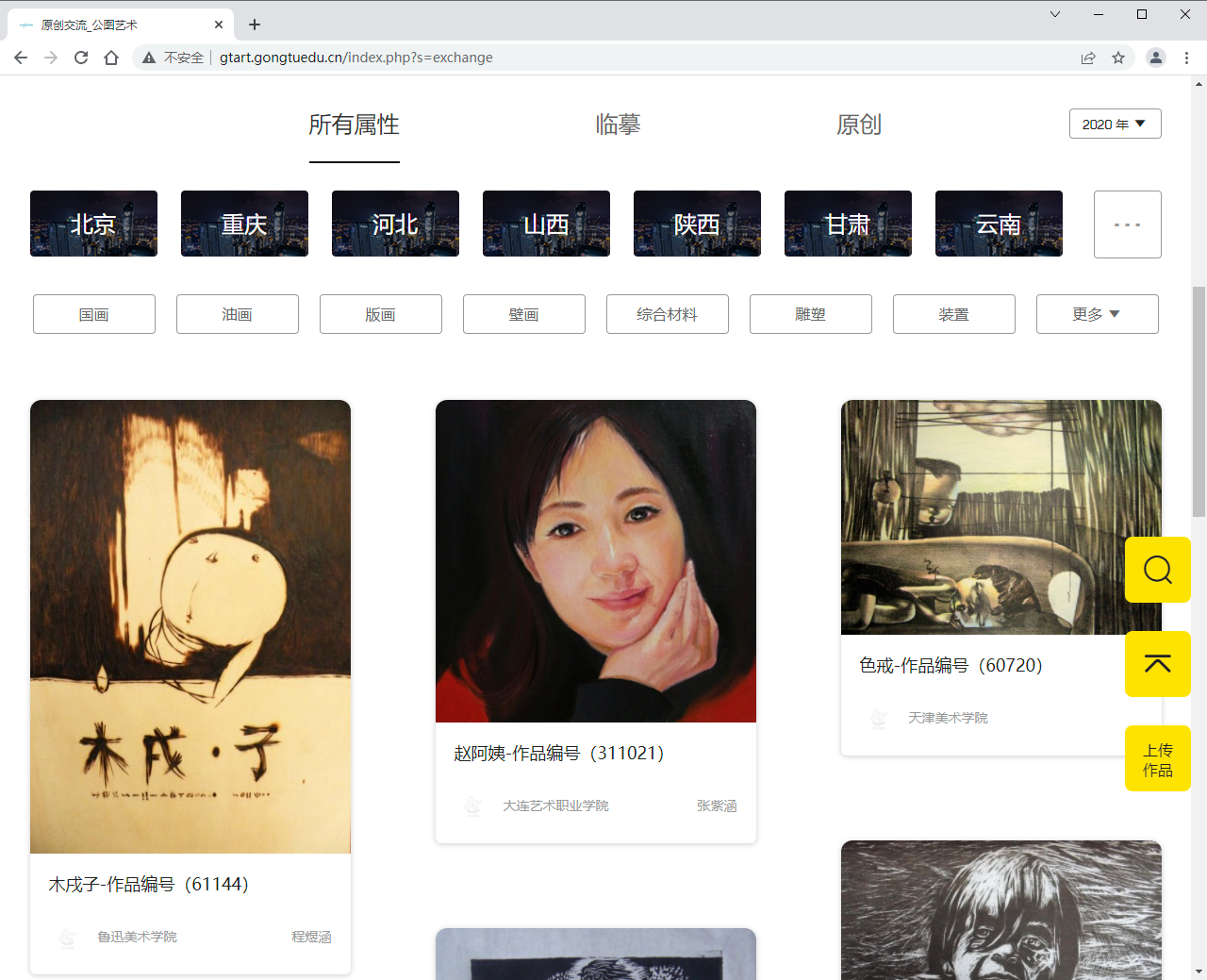Show more regions with ellipsis button
This screenshot has height=980, width=1207.
1127,224
